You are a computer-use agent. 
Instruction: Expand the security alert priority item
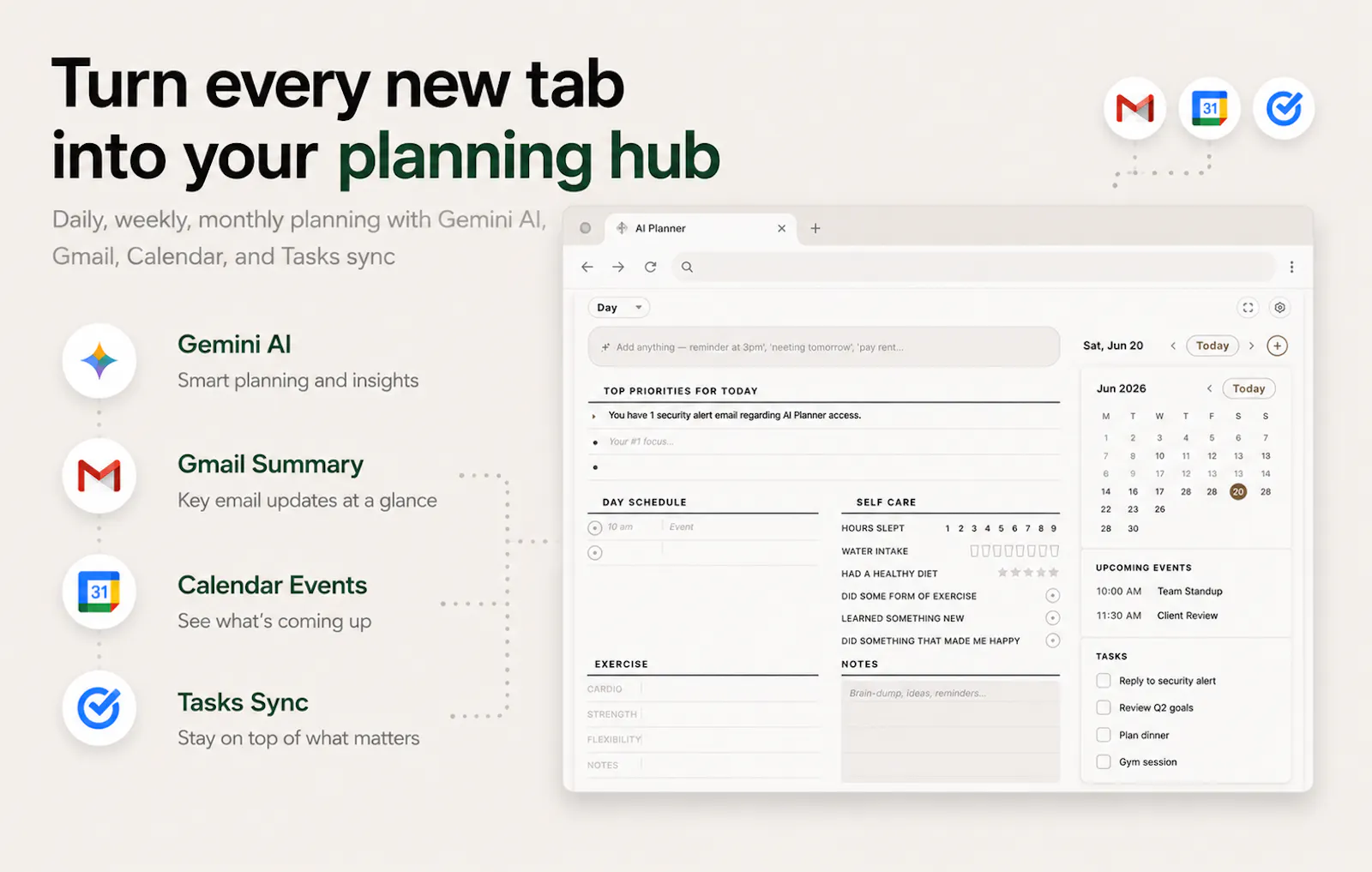click(x=593, y=416)
